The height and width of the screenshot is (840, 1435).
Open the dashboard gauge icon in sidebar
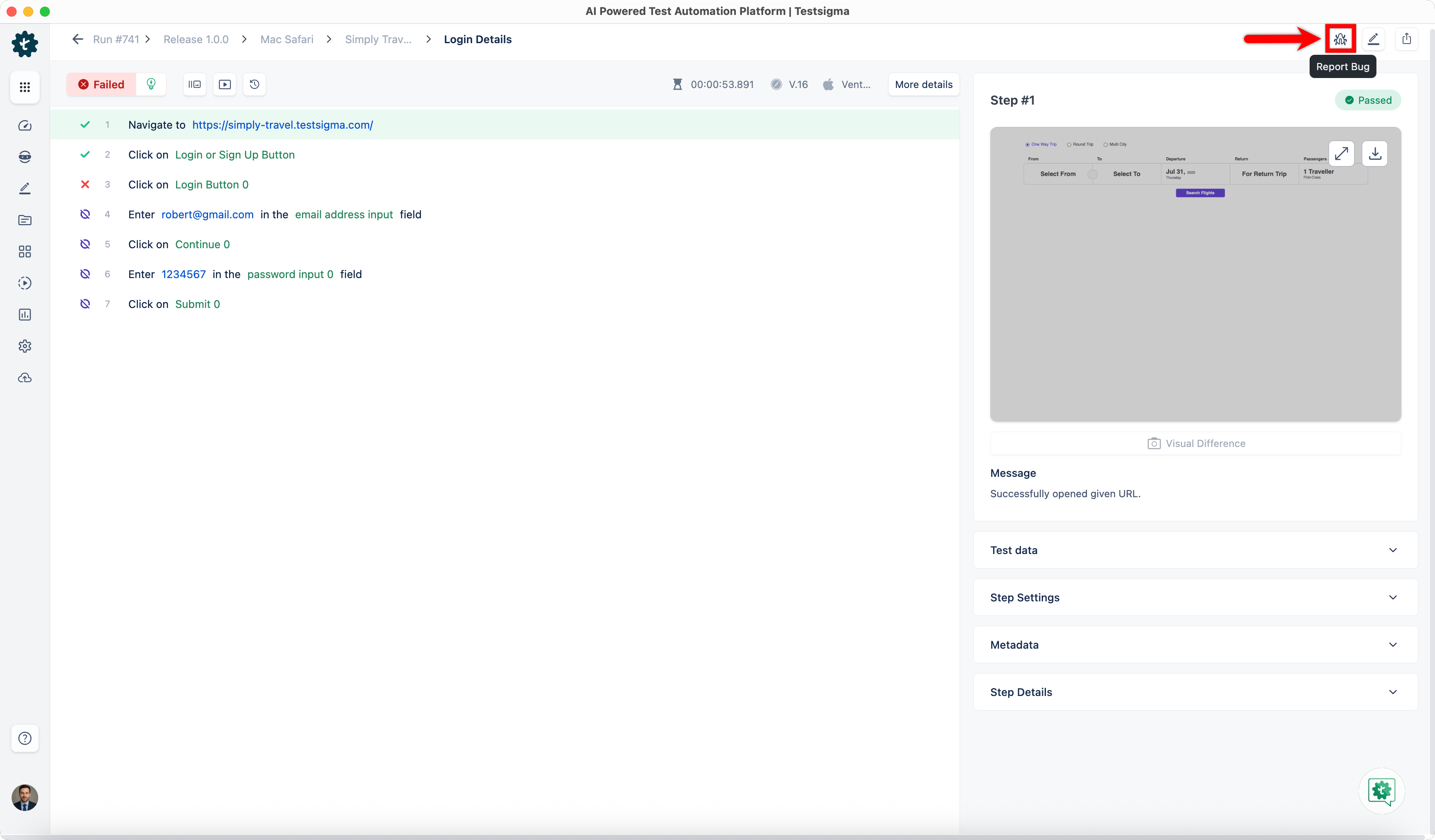pyautogui.click(x=24, y=125)
